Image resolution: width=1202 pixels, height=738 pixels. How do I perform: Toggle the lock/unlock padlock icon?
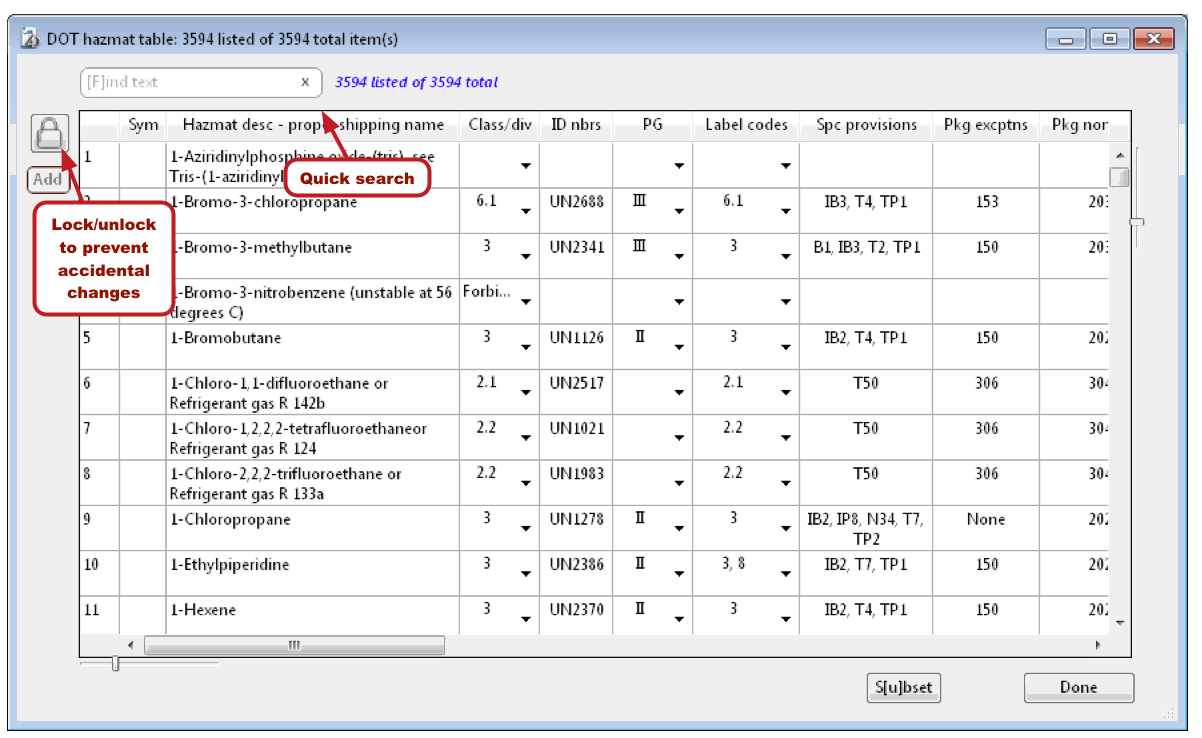pyautogui.click(x=48, y=134)
